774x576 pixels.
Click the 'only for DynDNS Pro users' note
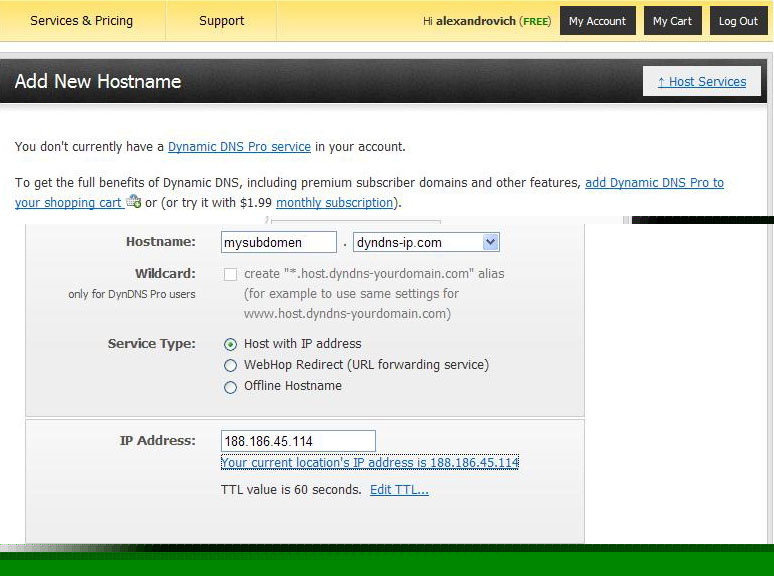click(132, 294)
